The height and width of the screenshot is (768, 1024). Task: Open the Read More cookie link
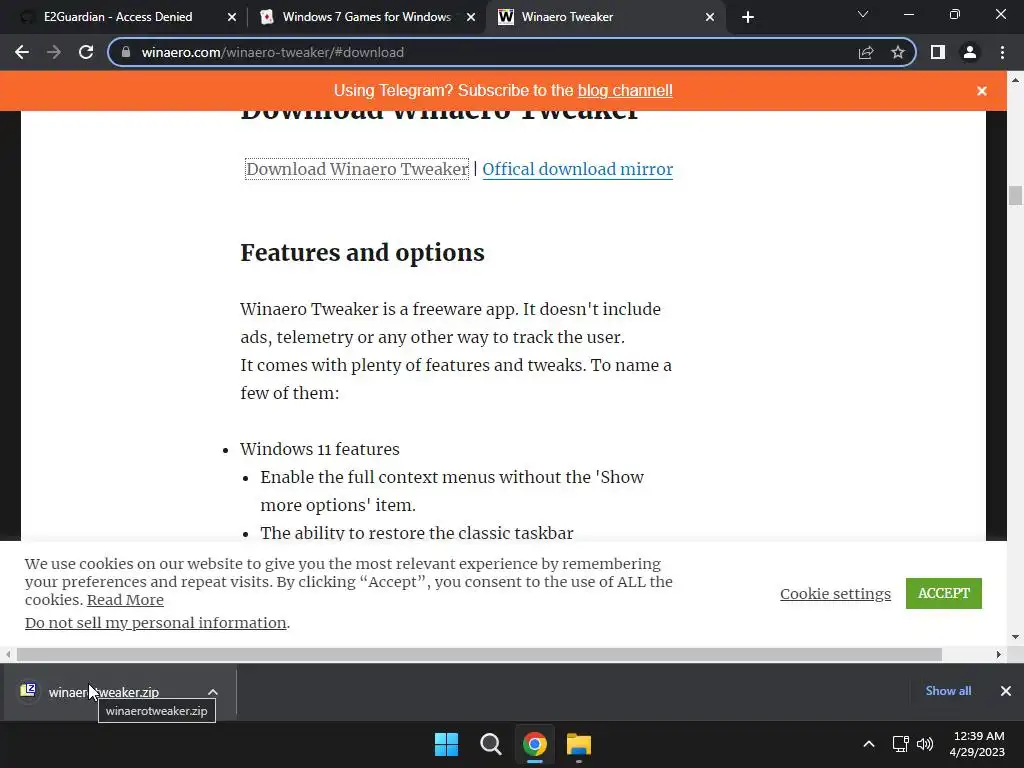tap(125, 600)
